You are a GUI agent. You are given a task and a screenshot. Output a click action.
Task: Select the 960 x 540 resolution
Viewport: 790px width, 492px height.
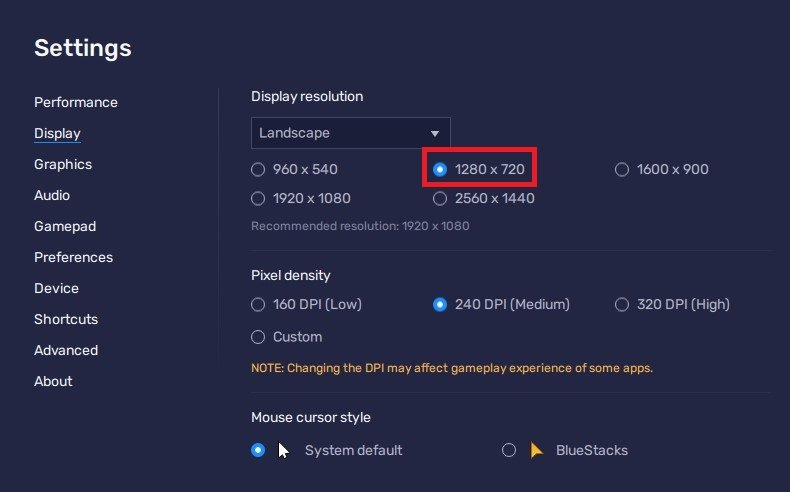click(259, 169)
